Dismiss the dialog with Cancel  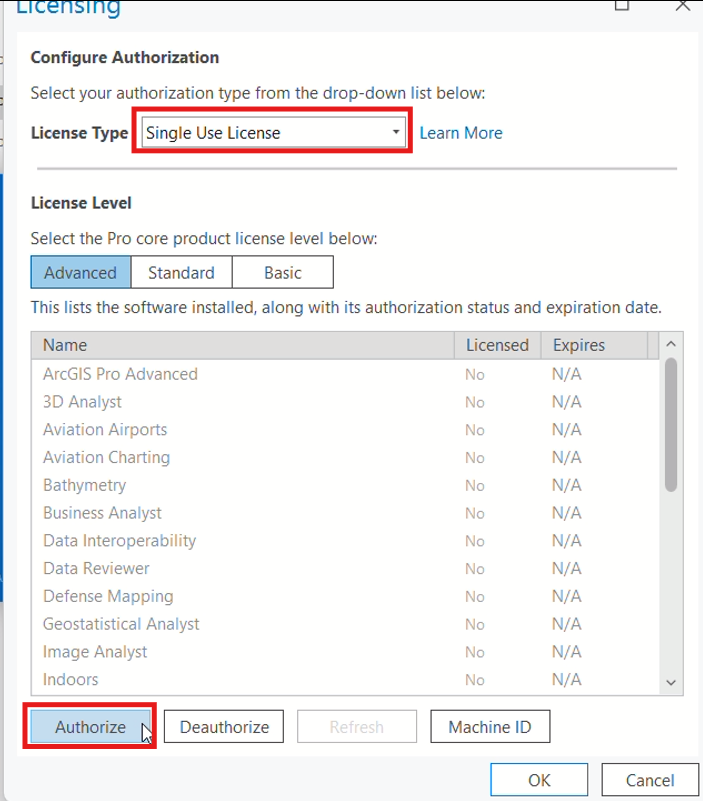(x=651, y=779)
